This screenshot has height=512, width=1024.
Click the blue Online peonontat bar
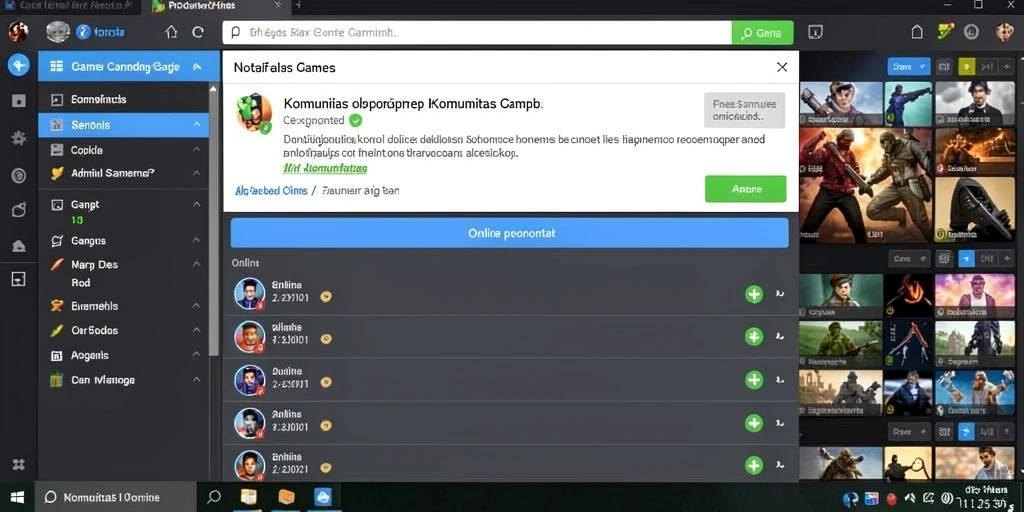(509, 233)
